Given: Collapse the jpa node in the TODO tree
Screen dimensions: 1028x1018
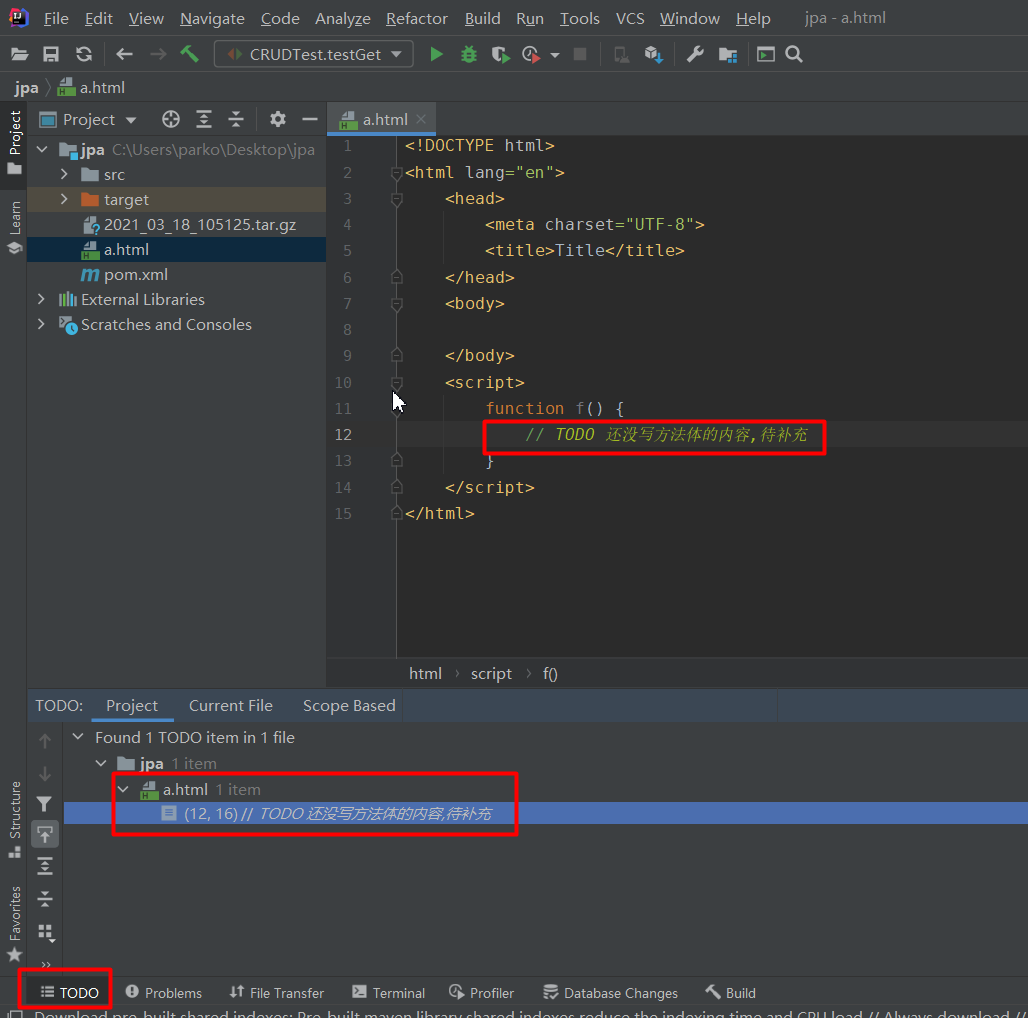Looking at the screenshot, I should point(101,763).
